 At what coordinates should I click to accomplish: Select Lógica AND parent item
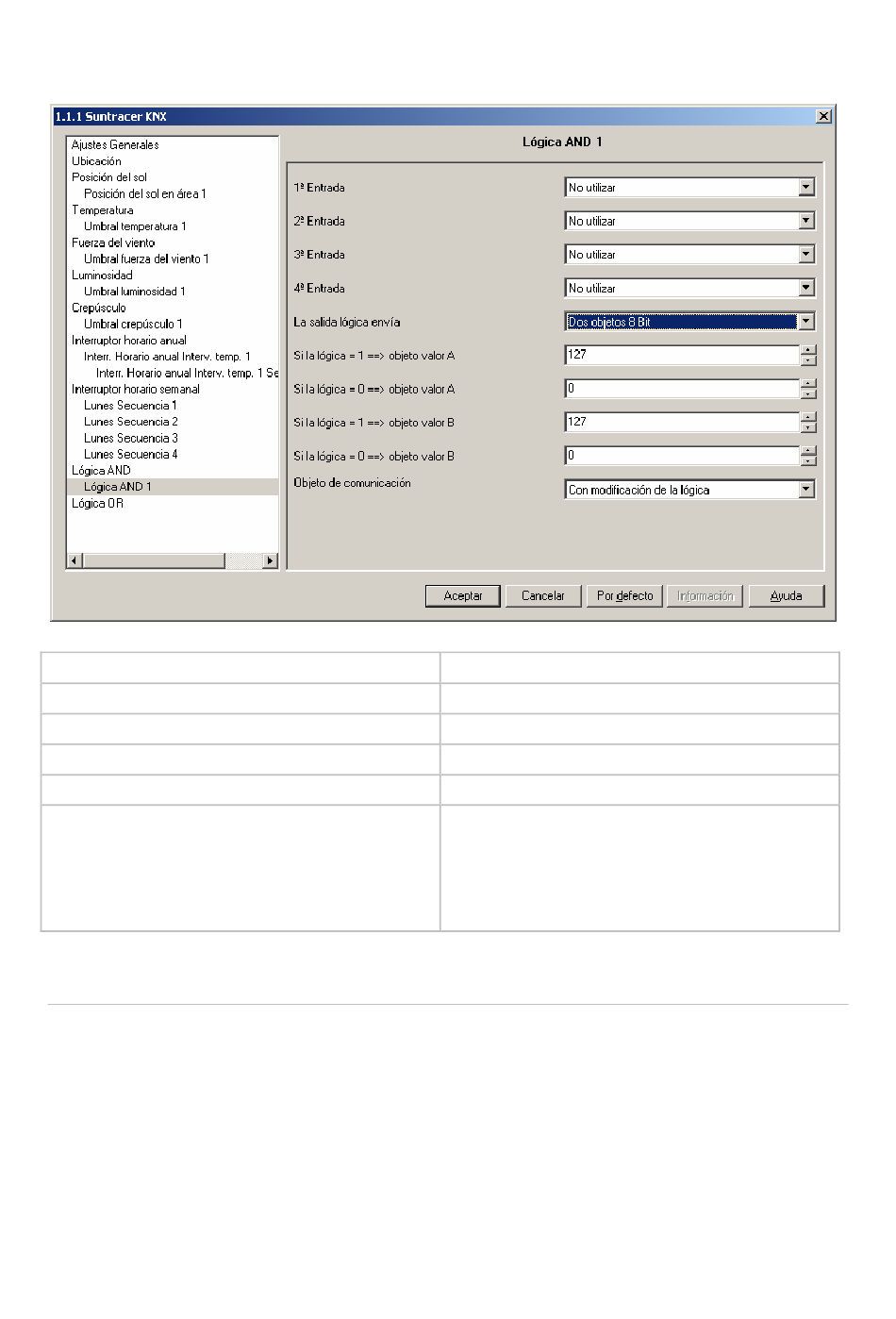[101, 470]
